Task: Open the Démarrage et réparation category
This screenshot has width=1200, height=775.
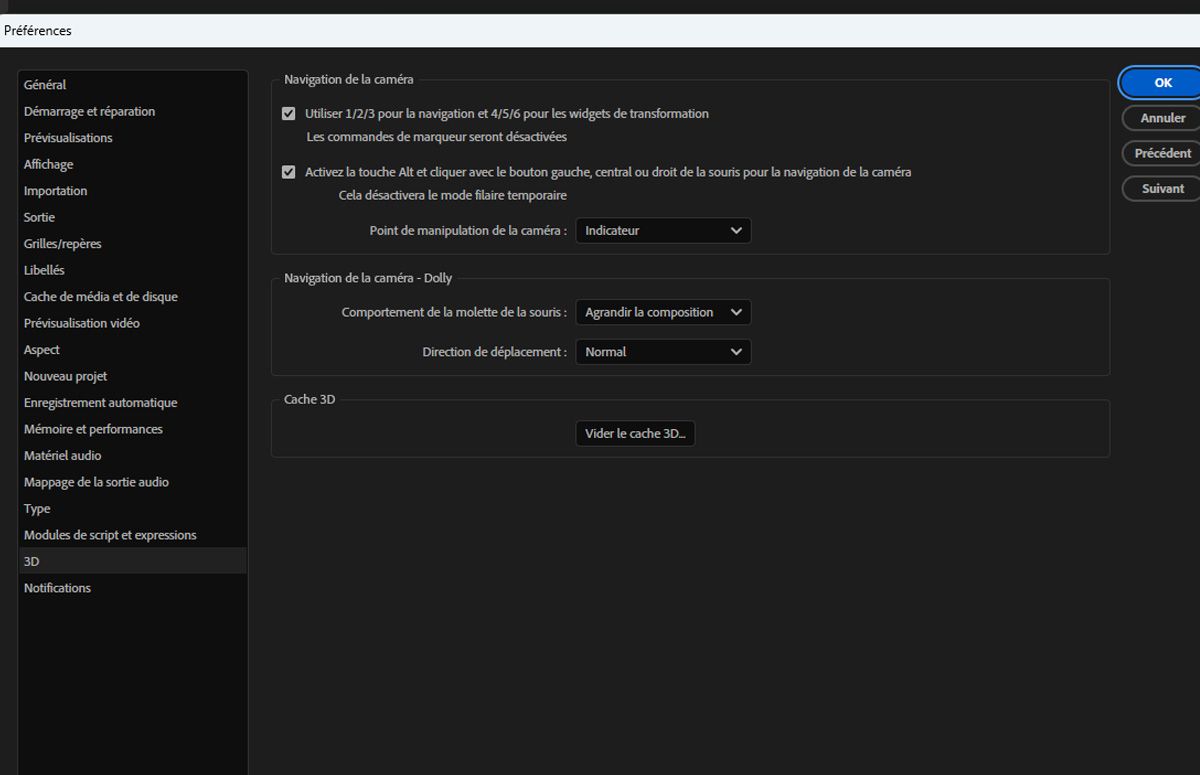Action: click(133, 112)
